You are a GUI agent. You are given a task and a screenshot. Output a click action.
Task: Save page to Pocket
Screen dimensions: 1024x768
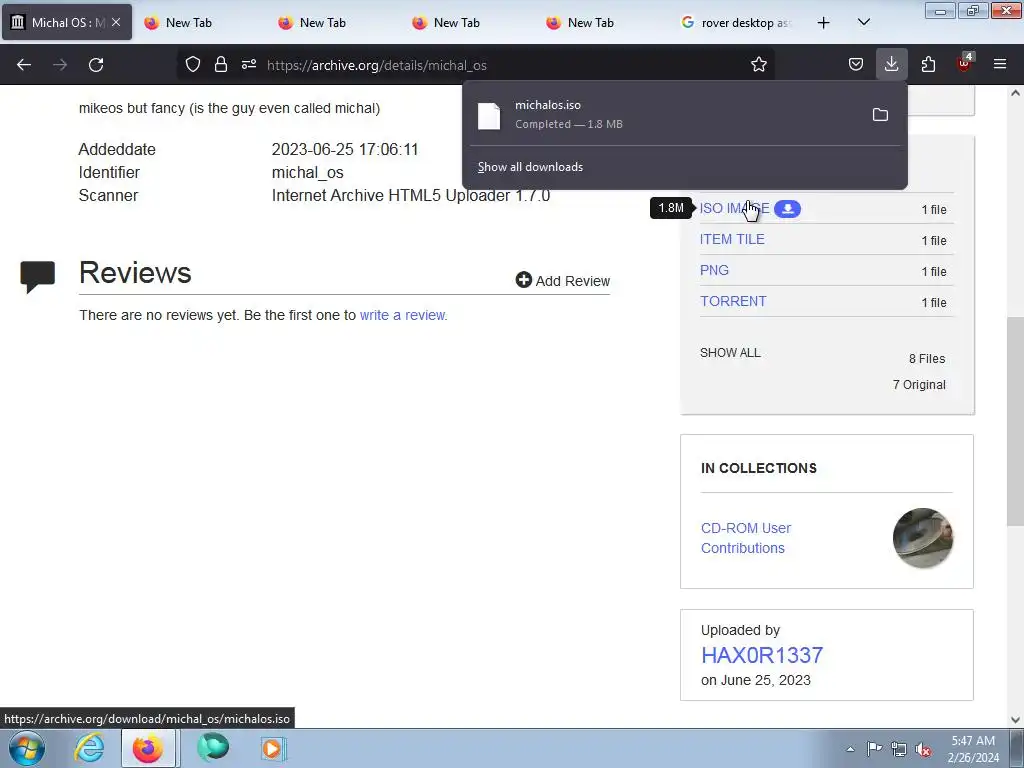(x=856, y=65)
